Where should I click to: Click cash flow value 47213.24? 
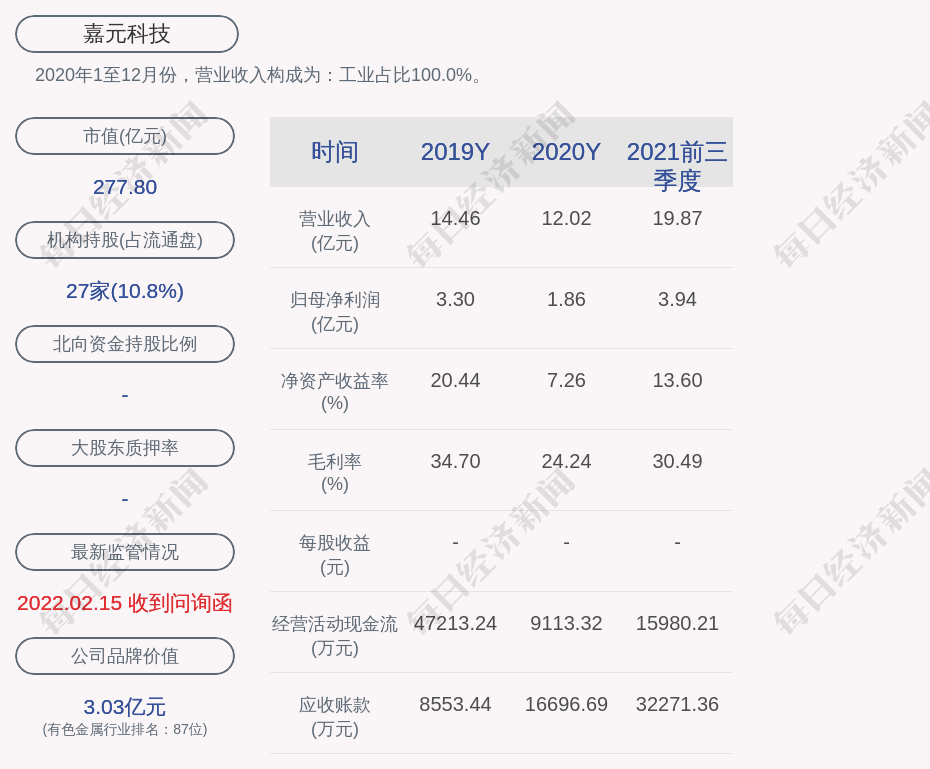pyautogui.click(x=456, y=623)
